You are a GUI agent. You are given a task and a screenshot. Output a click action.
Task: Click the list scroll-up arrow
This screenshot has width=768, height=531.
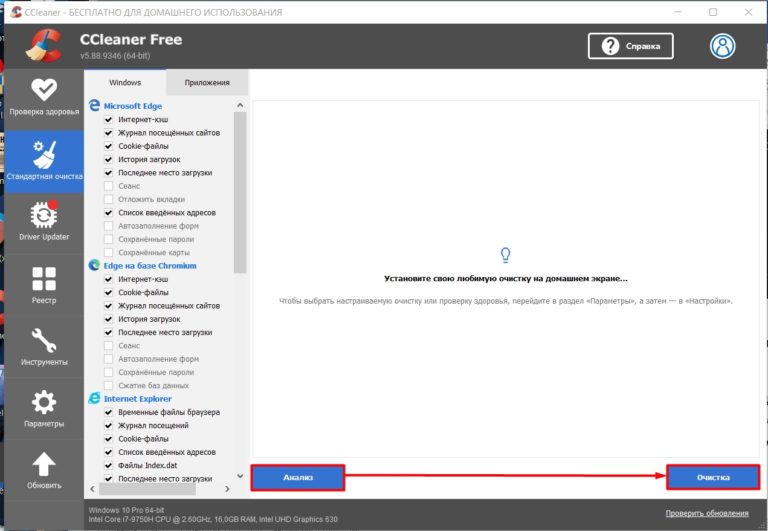click(x=240, y=105)
